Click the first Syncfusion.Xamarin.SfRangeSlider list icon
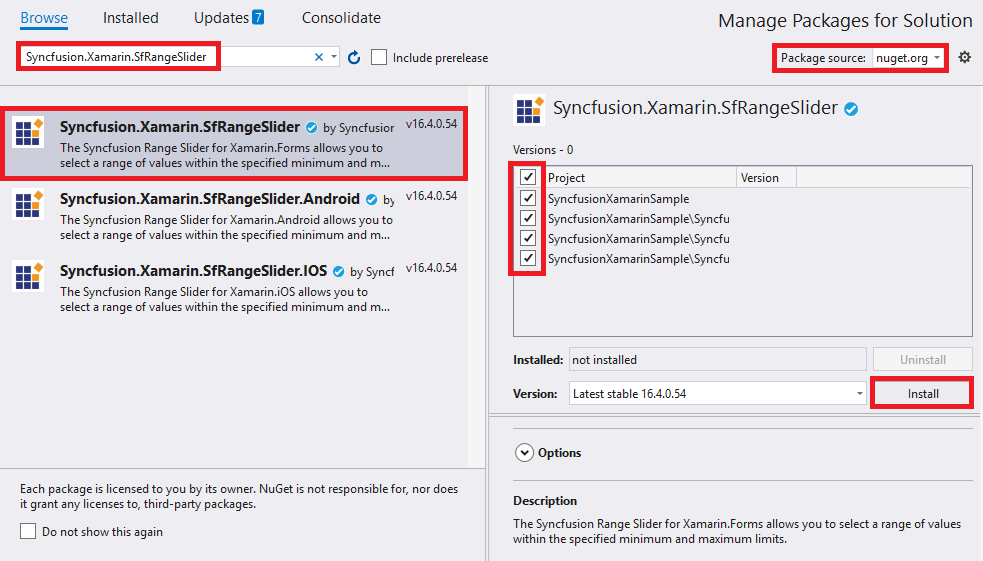 point(28,133)
